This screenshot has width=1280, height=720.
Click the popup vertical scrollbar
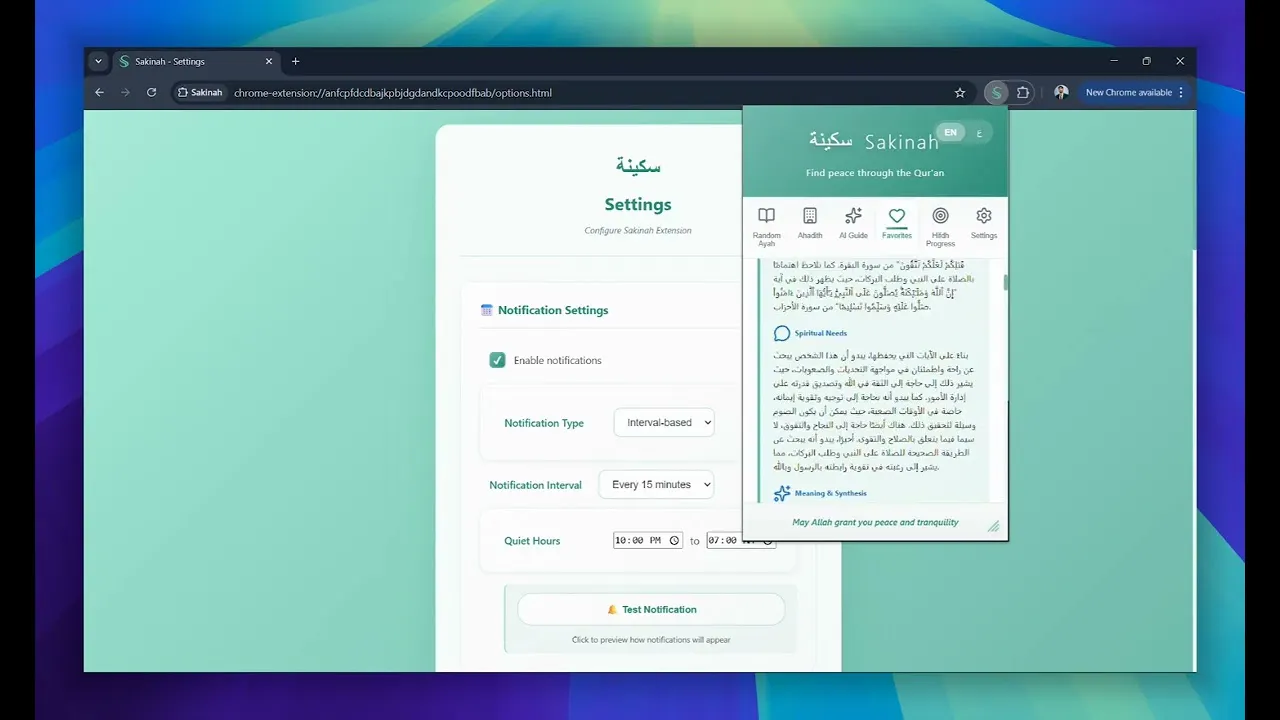[x=1005, y=283]
